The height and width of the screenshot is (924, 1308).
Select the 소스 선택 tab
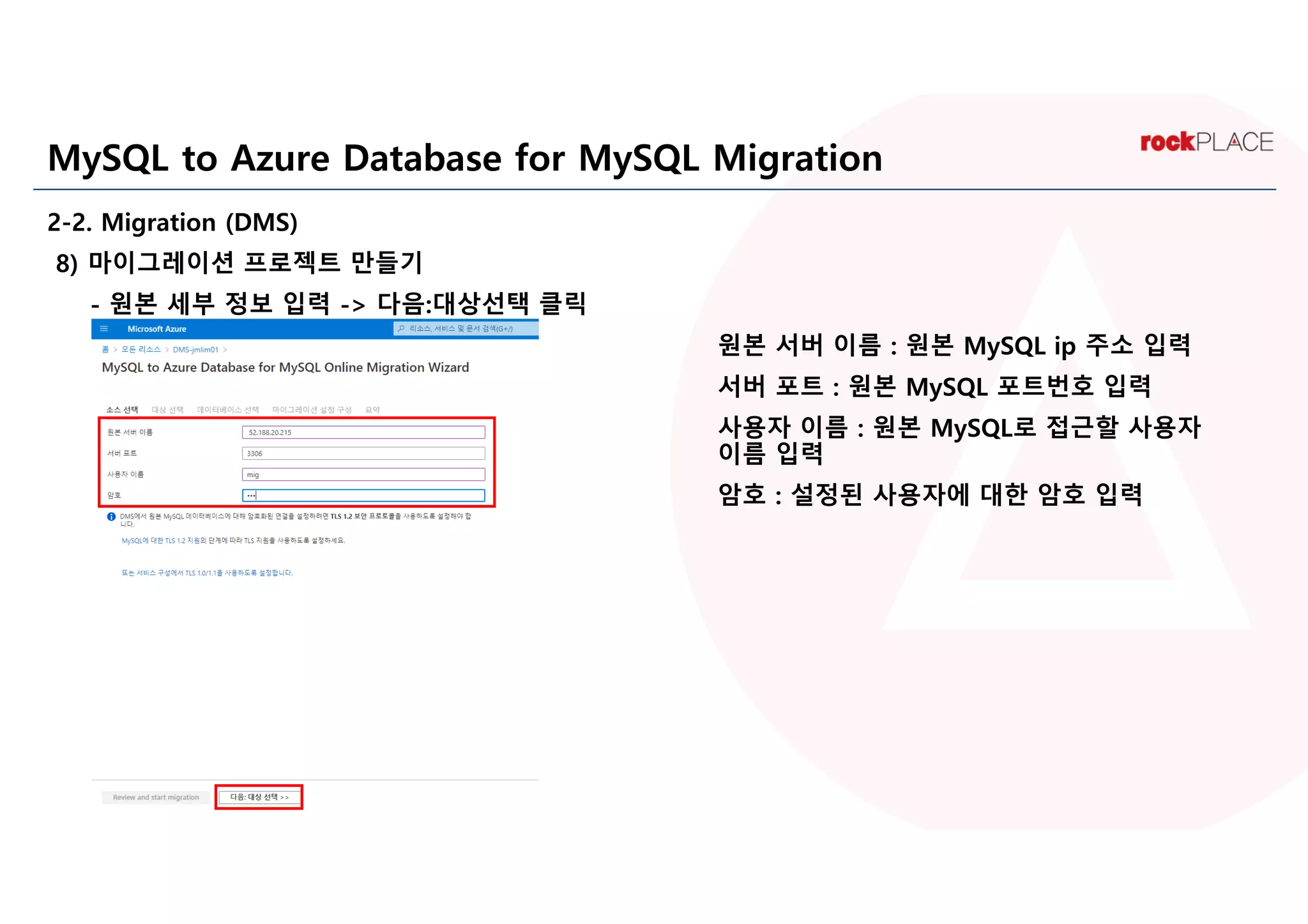(122, 409)
